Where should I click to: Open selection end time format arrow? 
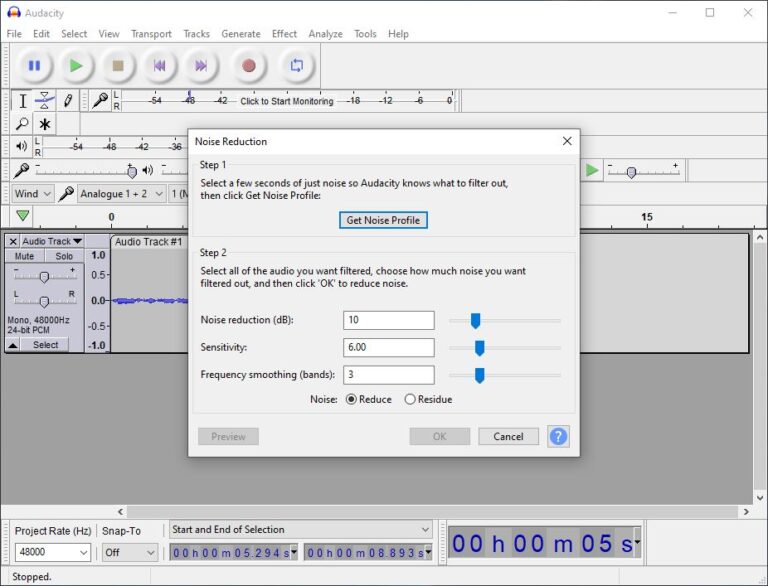(429, 552)
